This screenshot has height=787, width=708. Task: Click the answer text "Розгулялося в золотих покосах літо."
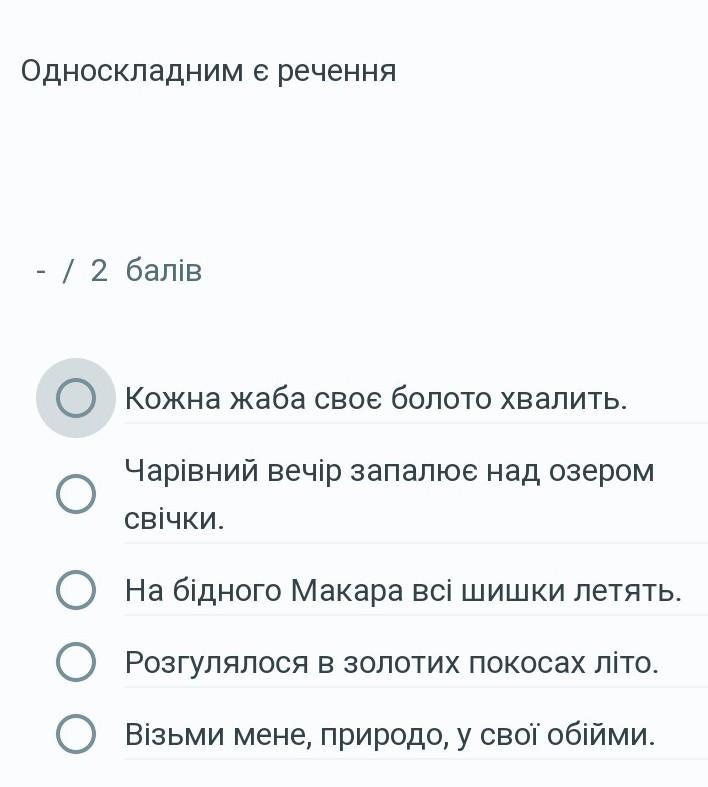pyautogui.click(x=391, y=663)
